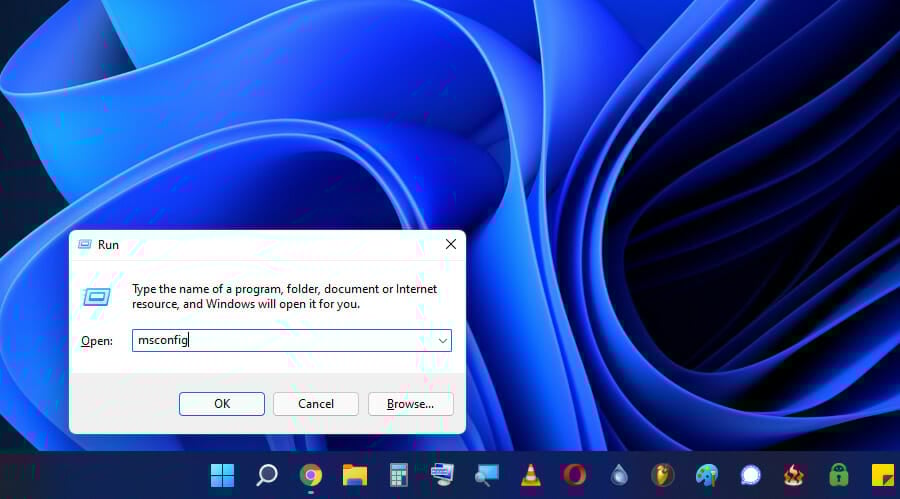Open File Explorer folder icon
Screen dimensions: 900x499
[355, 475]
